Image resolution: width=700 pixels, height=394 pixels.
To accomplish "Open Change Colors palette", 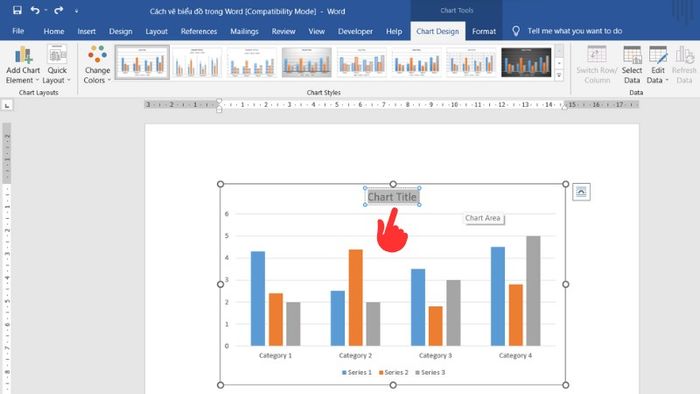I will pos(97,65).
